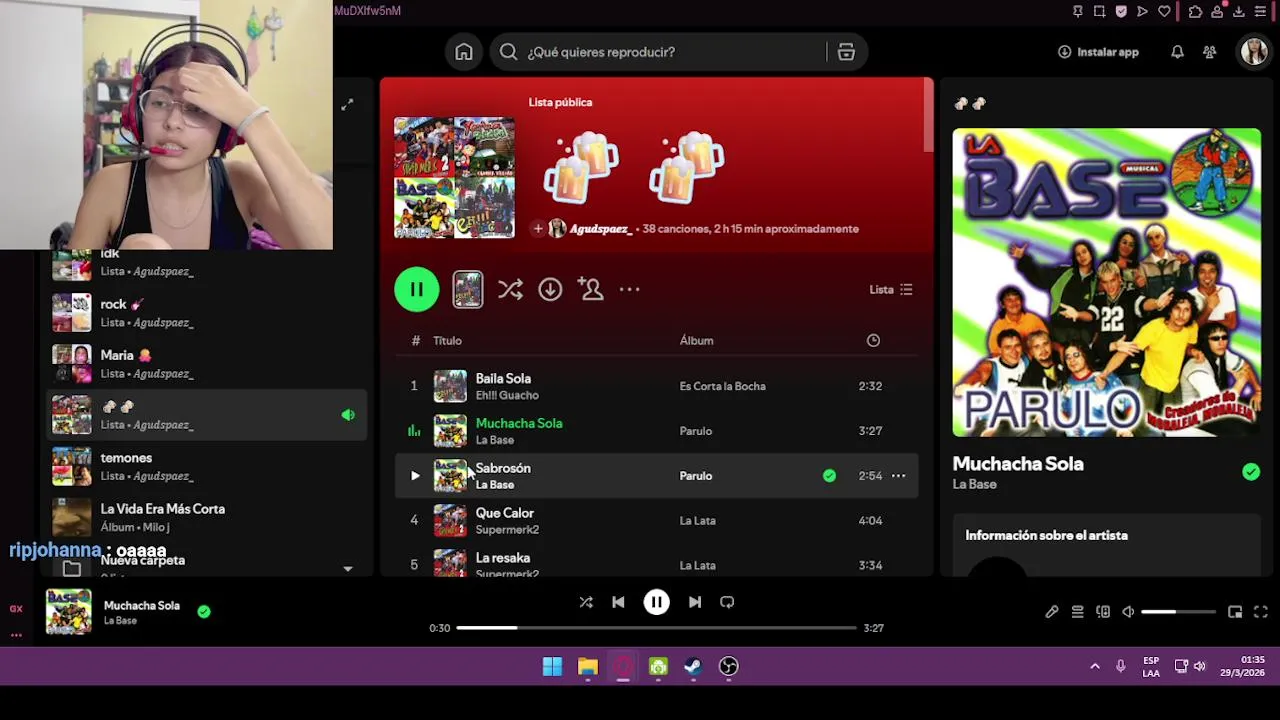1280x720 pixels.
Task: Open album La Lata on Que Calor row
Action: pyautogui.click(x=697, y=521)
